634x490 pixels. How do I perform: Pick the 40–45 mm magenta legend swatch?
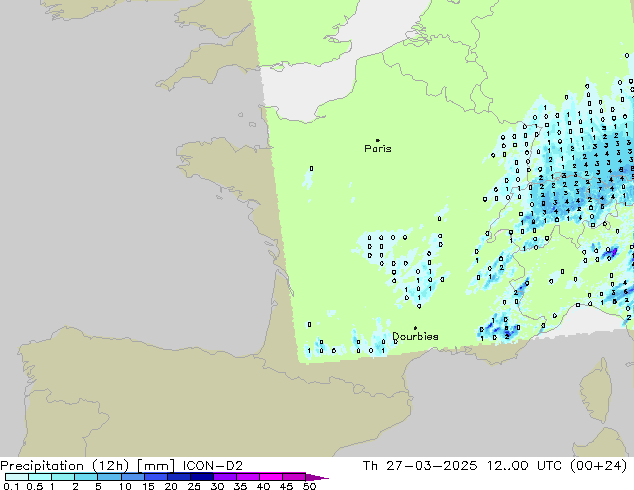271,477
